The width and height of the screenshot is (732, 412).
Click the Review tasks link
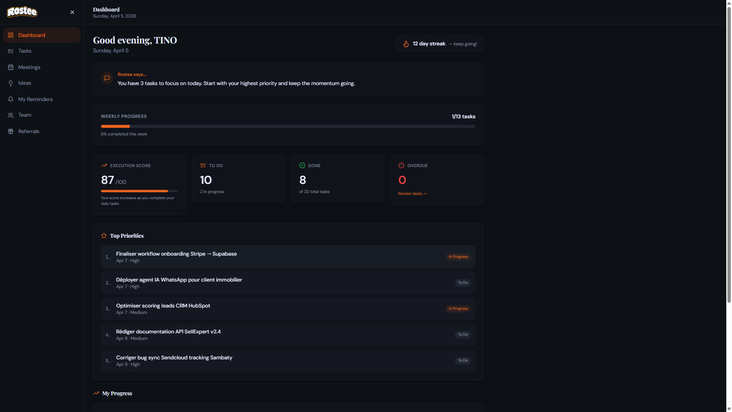[412, 194]
